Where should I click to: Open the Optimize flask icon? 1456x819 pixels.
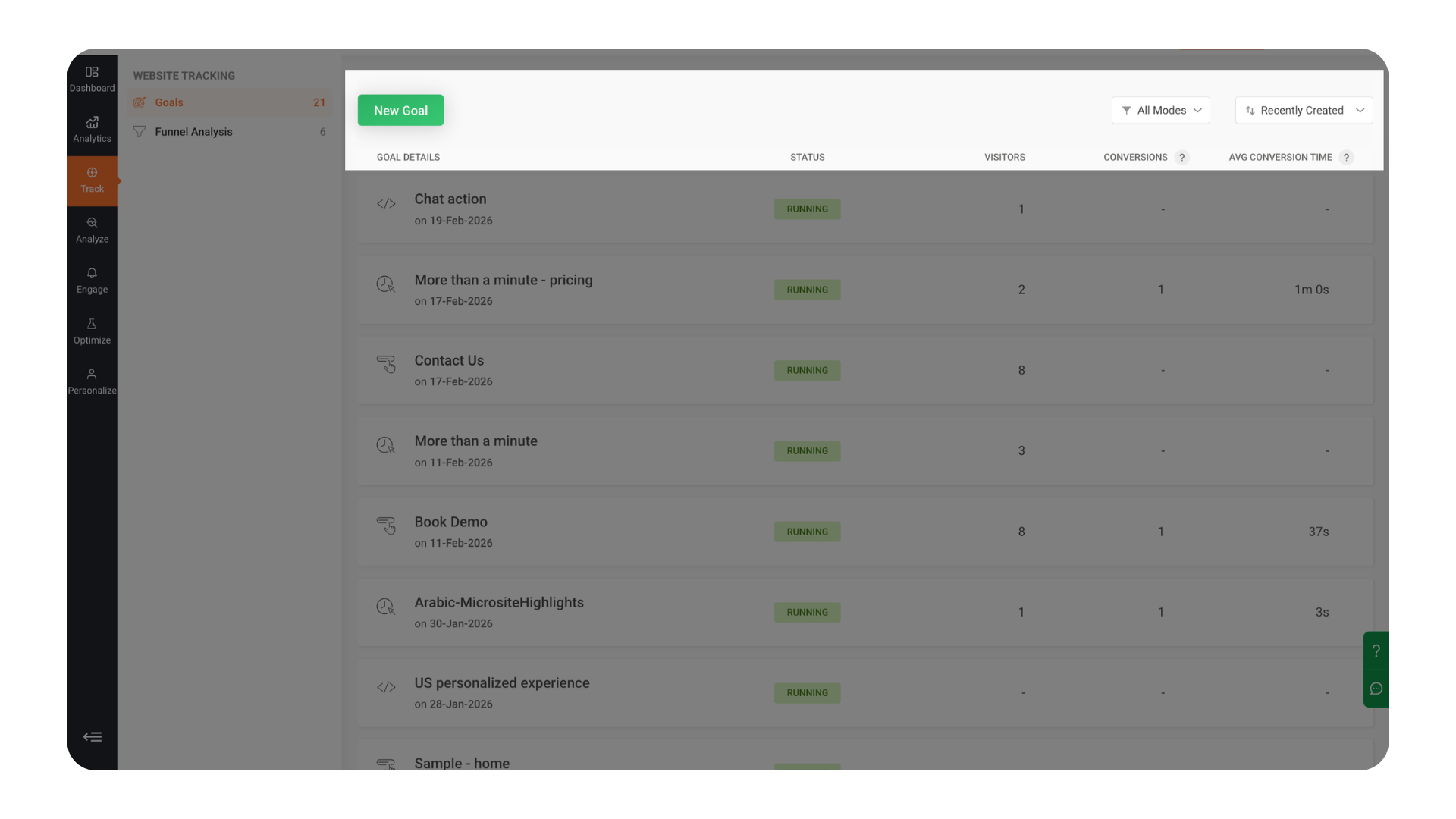click(x=92, y=331)
